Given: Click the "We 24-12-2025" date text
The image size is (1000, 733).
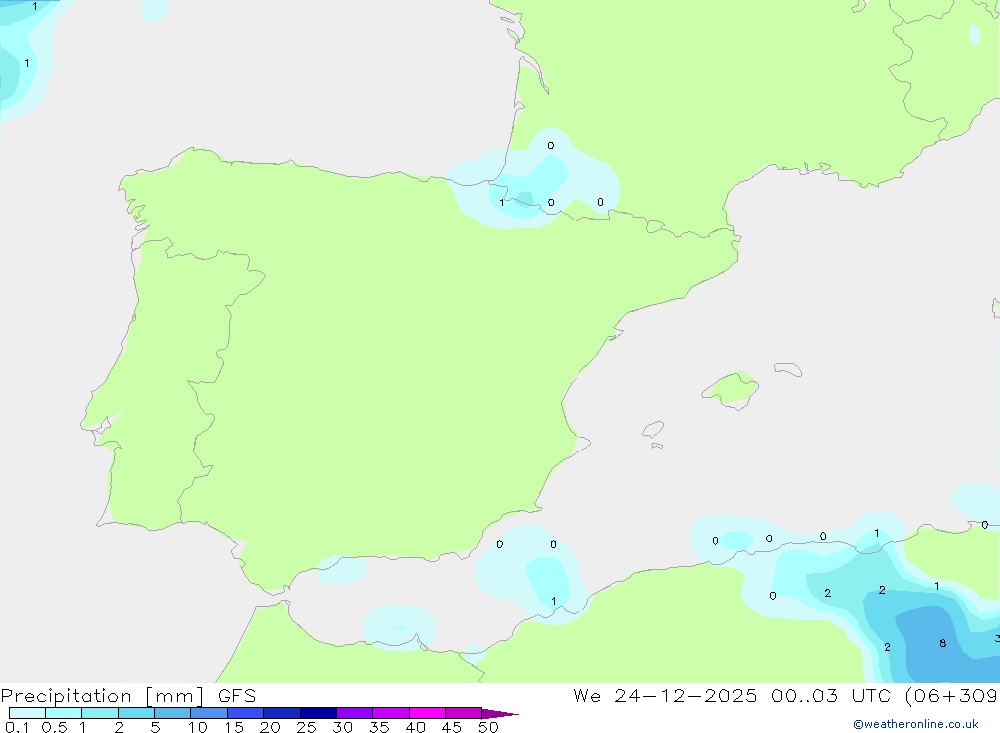Looking at the screenshot, I should [665, 696].
